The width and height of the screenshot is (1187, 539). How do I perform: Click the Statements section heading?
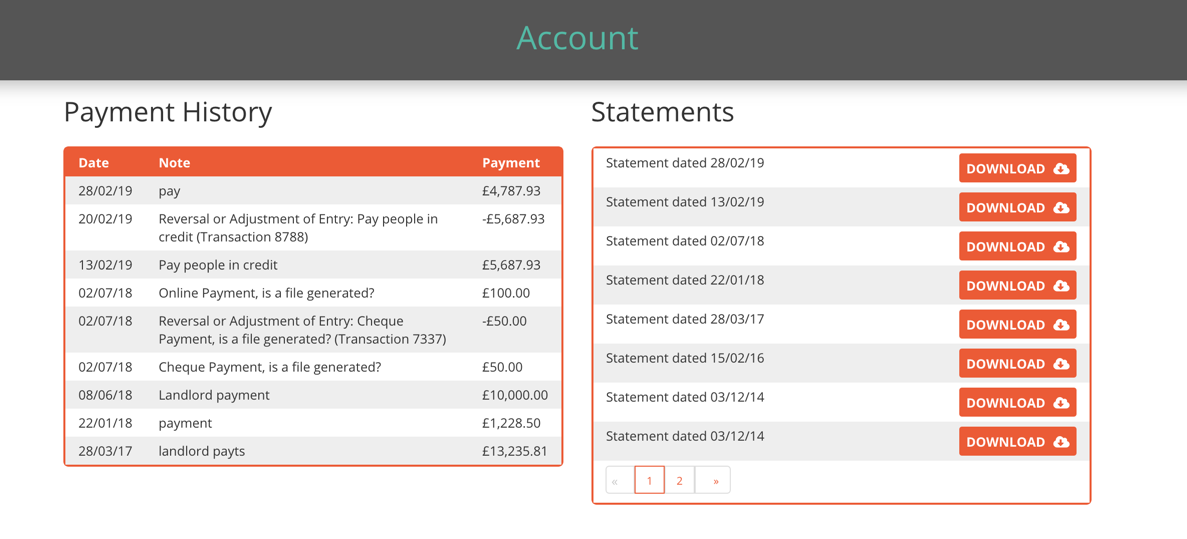pos(662,112)
